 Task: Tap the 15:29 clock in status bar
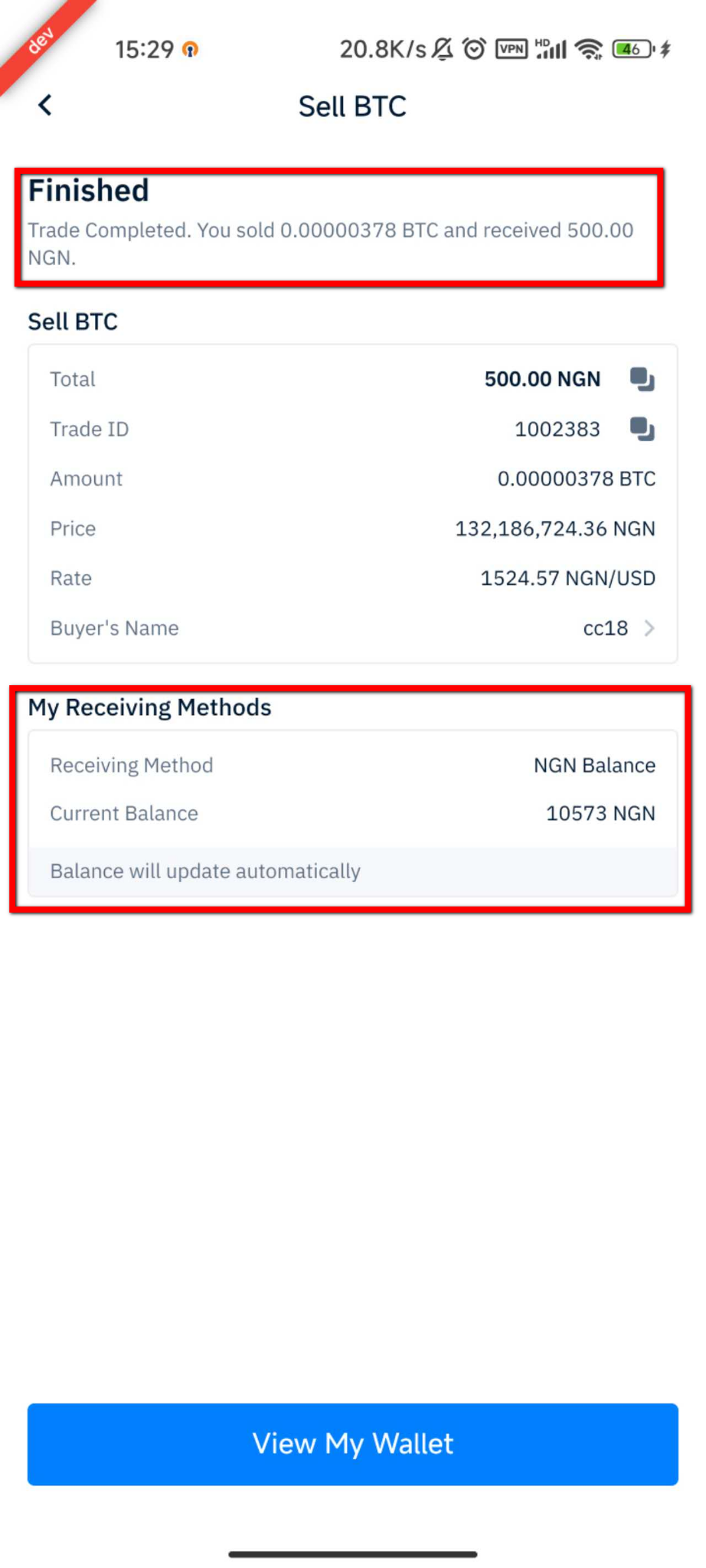145,50
